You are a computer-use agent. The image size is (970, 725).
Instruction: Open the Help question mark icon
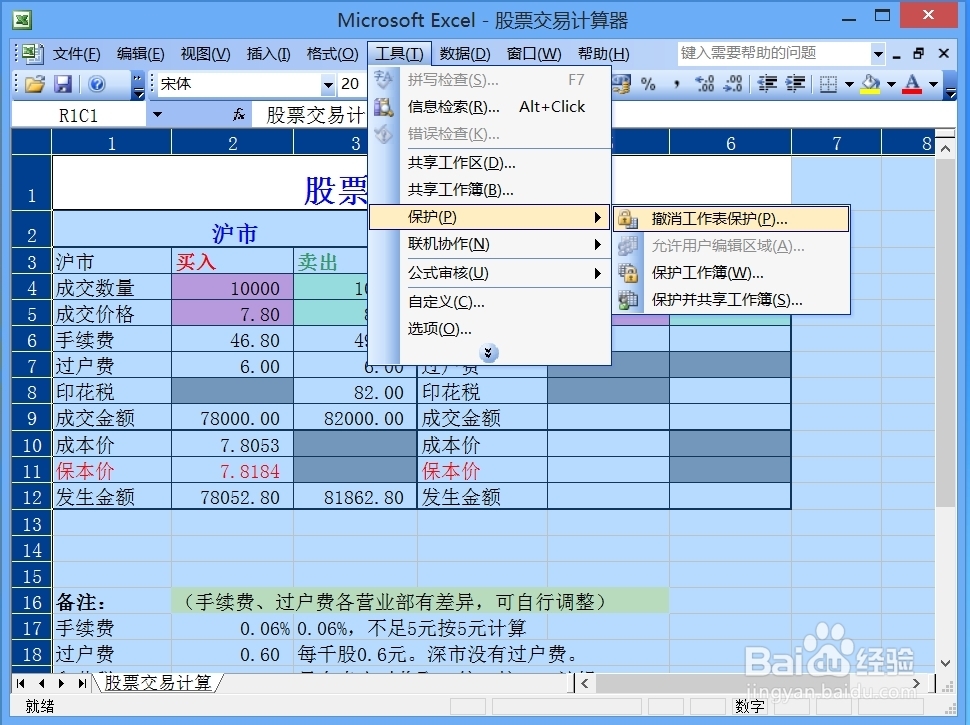click(97, 84)
